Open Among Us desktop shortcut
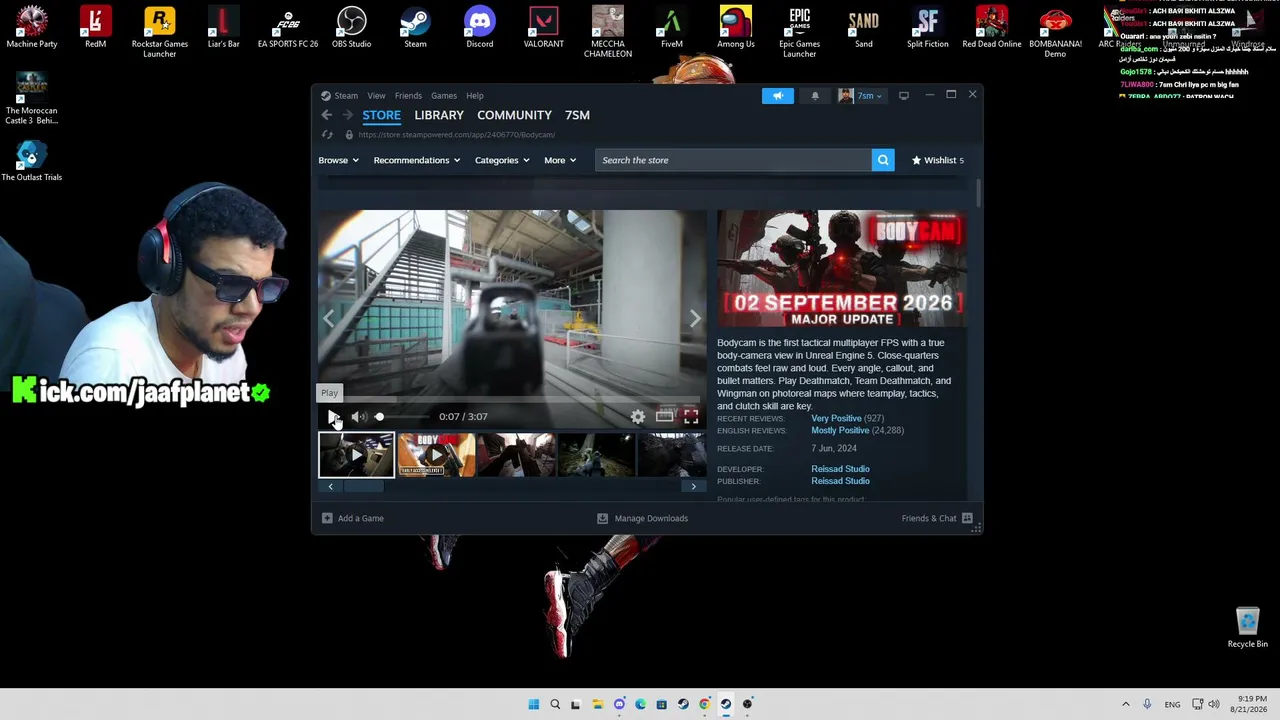Image resolution: width=1280 pixels, height=720 pixels. 736,27
